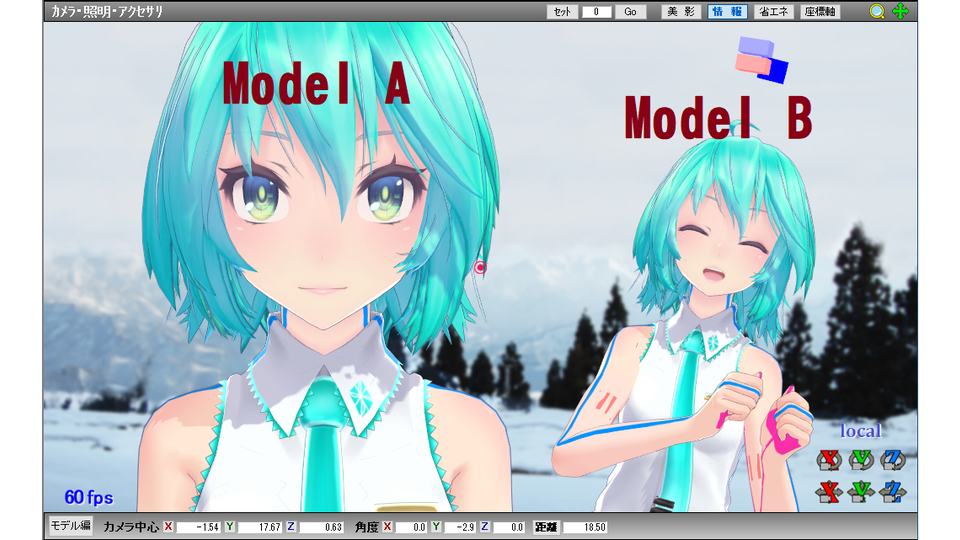Click the カメラ・照明・アクセサリ title text
The width and height of the screenshot is (960, 540).
tap(107, 12)
